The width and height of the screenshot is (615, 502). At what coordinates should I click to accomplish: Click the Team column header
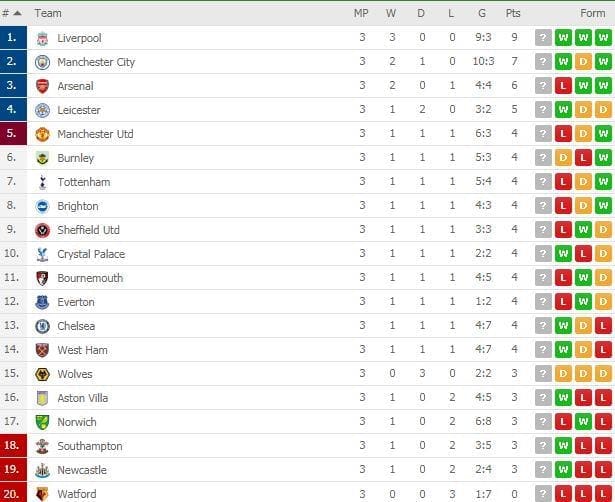48,13
